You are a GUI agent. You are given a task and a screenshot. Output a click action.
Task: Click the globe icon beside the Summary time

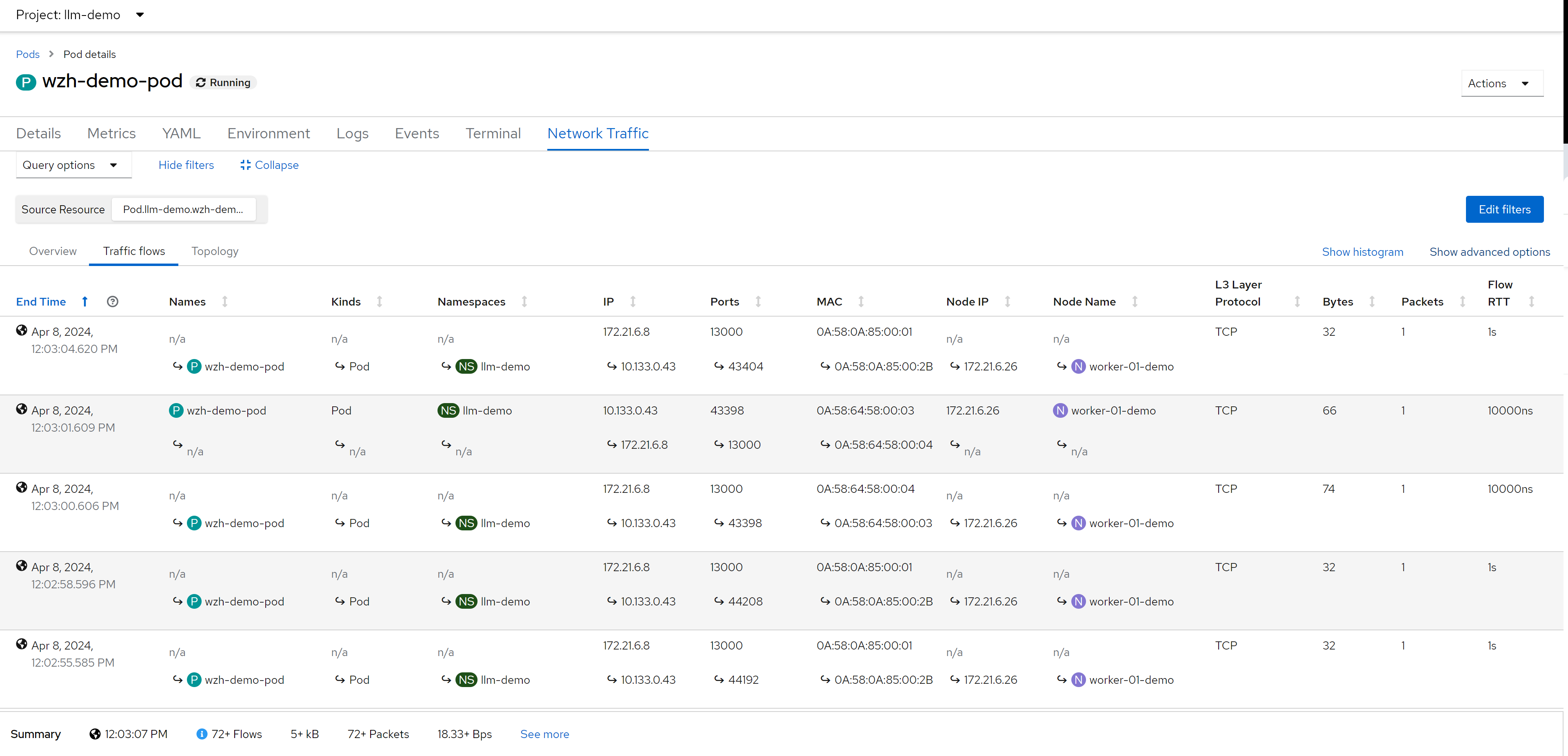pyautogui.click(x=94, y=734)
